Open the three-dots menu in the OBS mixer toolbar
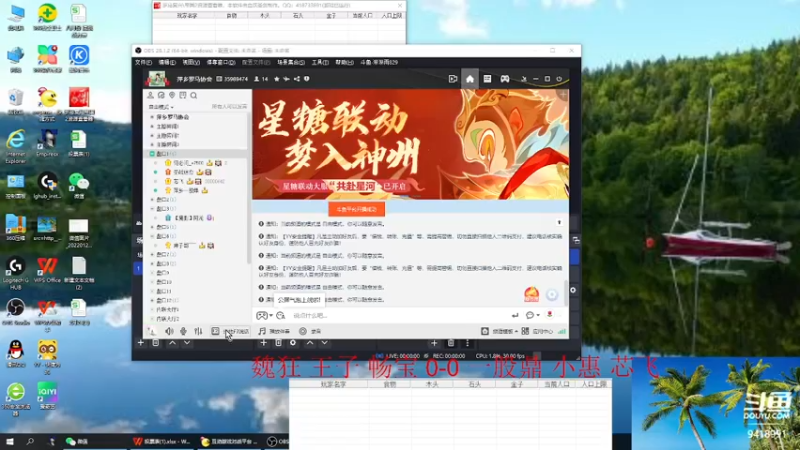The image size is (800, 450). point(467,343)
